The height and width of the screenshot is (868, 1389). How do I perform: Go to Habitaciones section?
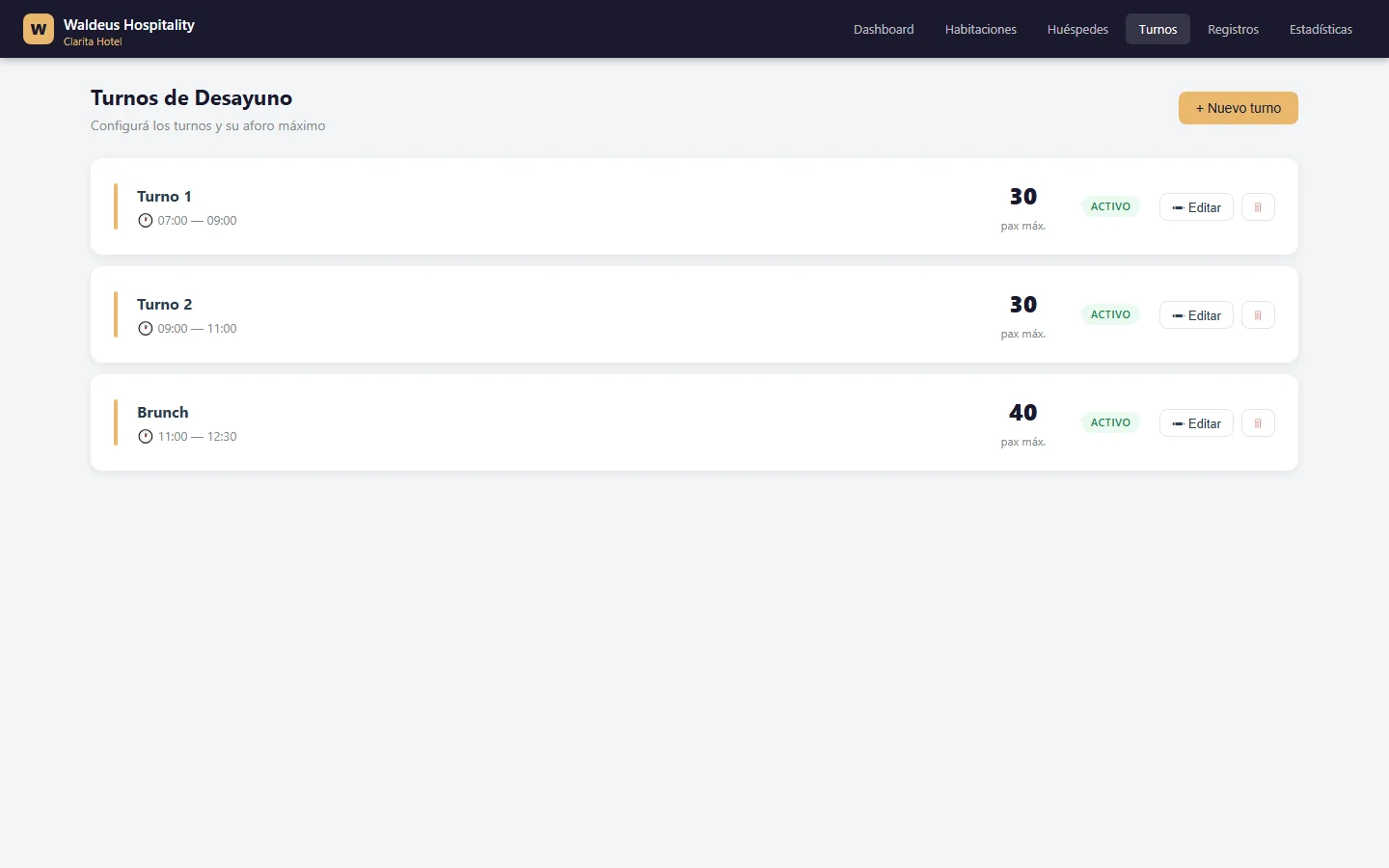981,29
